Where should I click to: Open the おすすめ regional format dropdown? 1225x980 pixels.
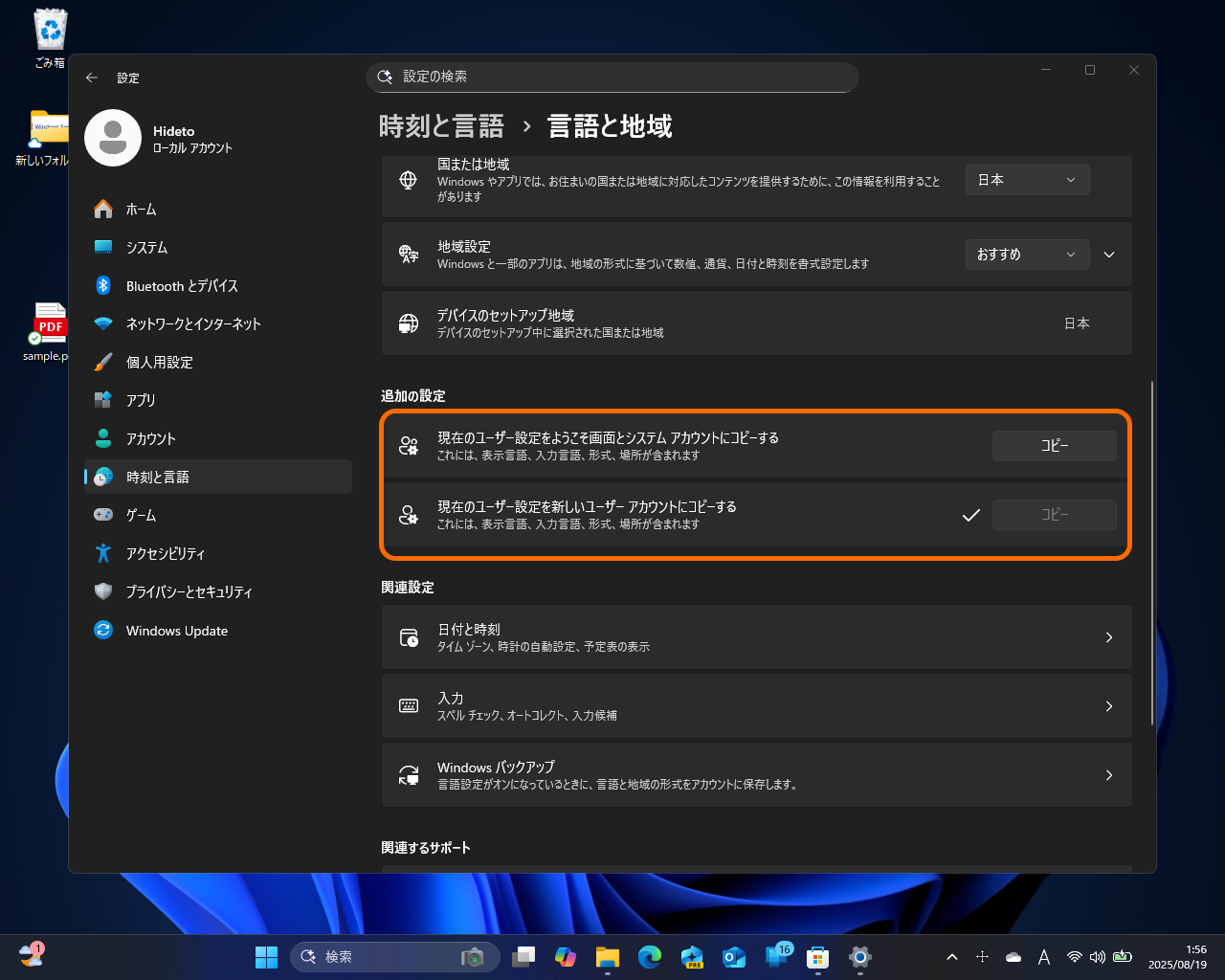pyautogui.click(x=1027, y=254)
